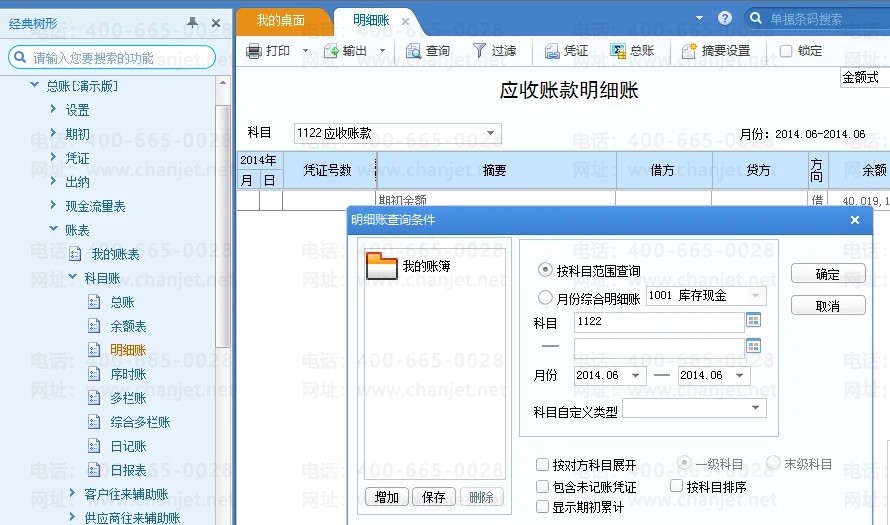This screenshot has height=525, width=890.
Task: Click the 增加 button
Action: point(387,497)
